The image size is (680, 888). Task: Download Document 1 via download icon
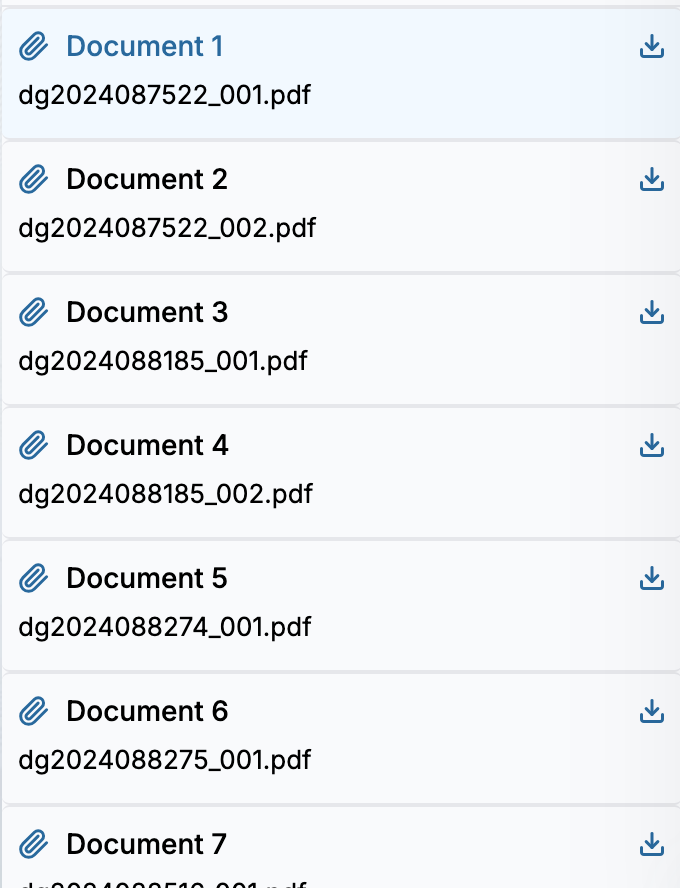point(651,47)
